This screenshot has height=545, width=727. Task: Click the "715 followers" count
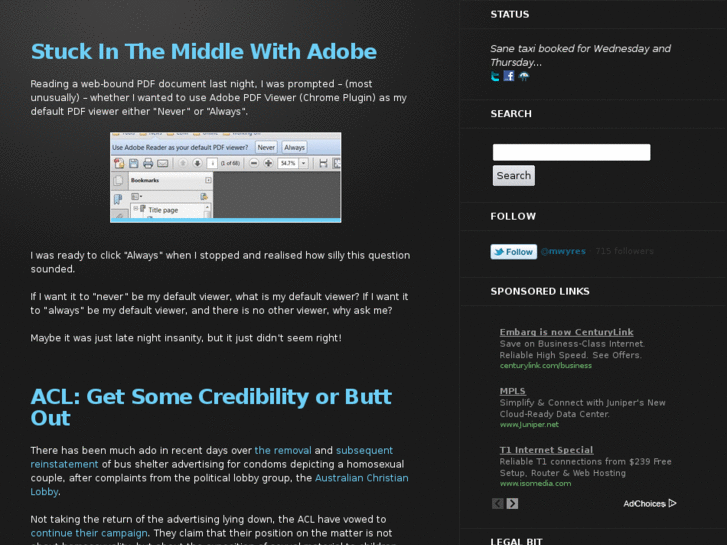point(625,251)
